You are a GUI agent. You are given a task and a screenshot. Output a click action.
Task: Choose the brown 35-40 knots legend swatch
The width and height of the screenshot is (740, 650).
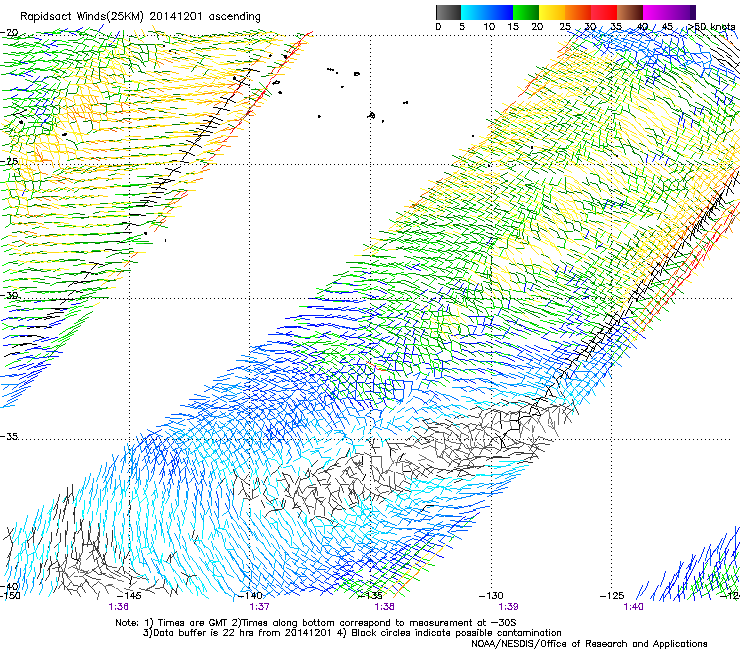point(630,12)
